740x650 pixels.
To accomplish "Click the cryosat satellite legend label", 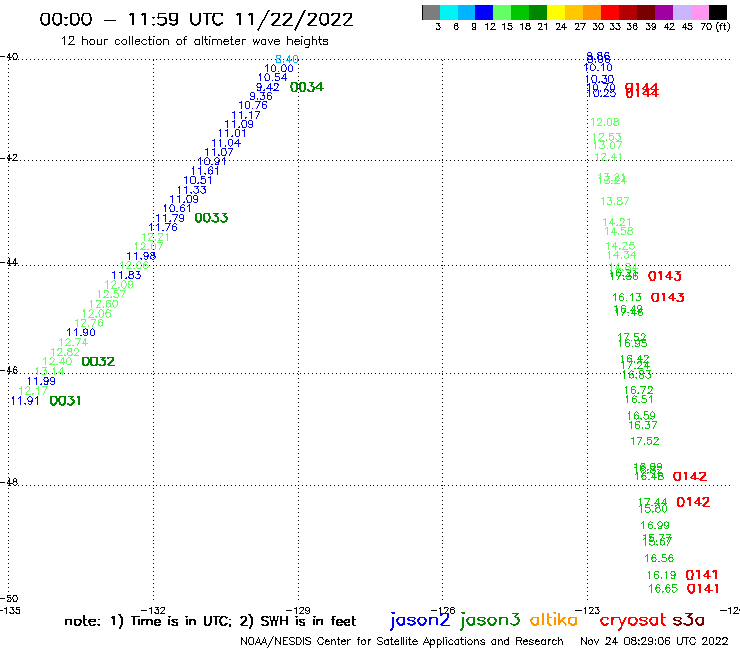I will (633, 620).
